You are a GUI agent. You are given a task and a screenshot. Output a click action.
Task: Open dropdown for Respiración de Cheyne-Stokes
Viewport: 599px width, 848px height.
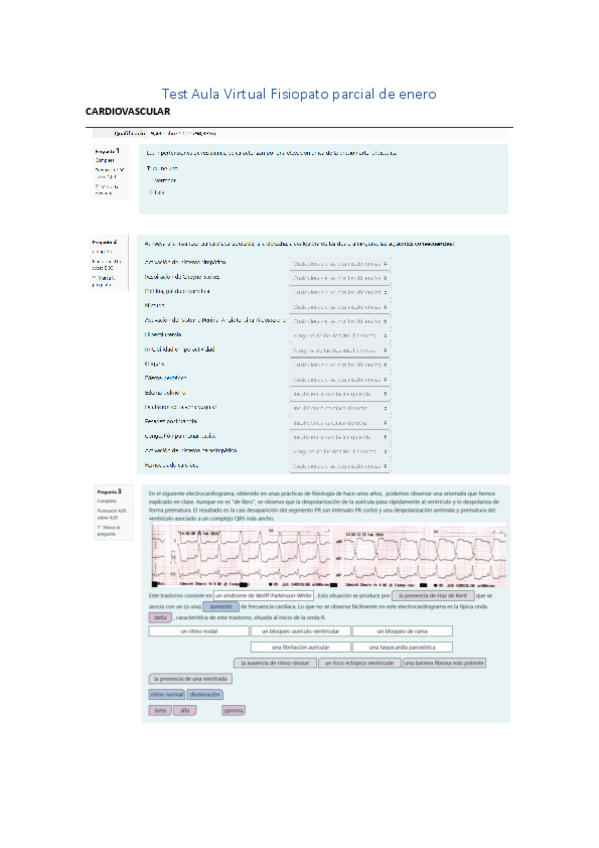340,278
